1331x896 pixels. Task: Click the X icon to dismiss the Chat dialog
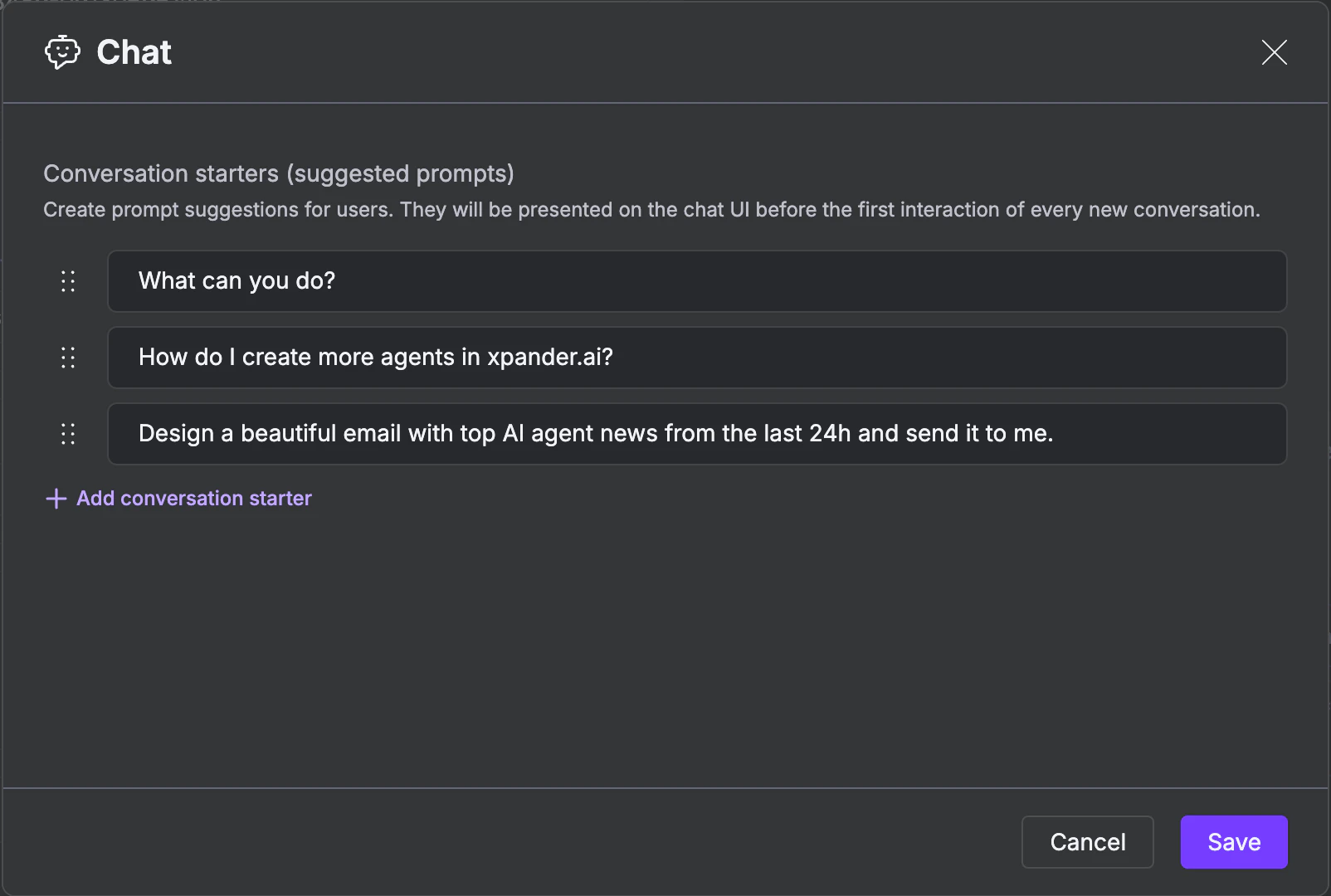click(1274, 52)
